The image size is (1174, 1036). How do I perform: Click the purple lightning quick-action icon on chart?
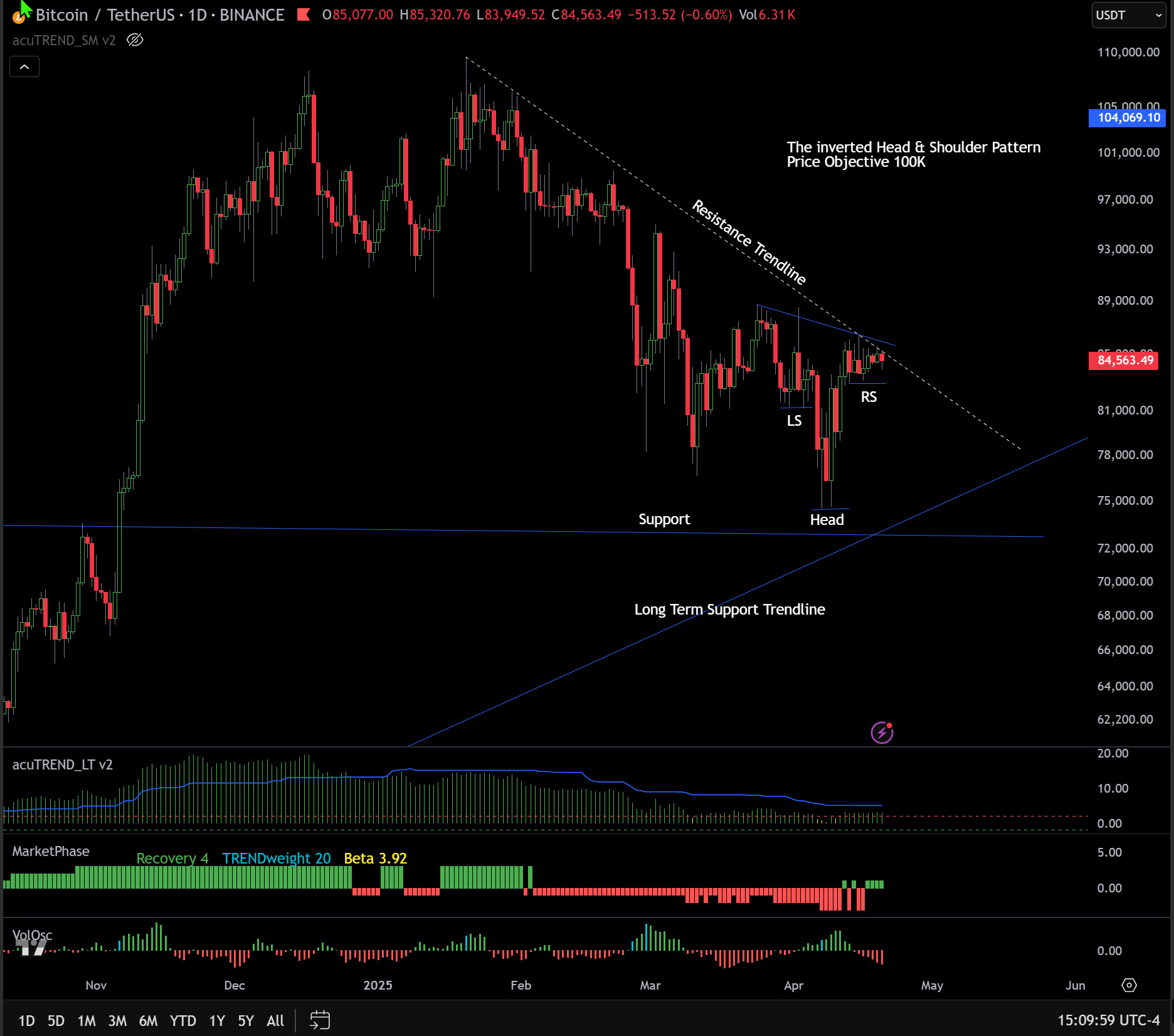[x=882, y=732]
